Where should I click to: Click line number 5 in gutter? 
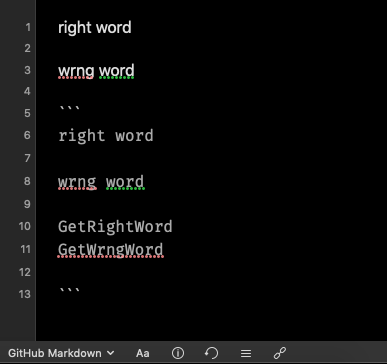point(27,113)
